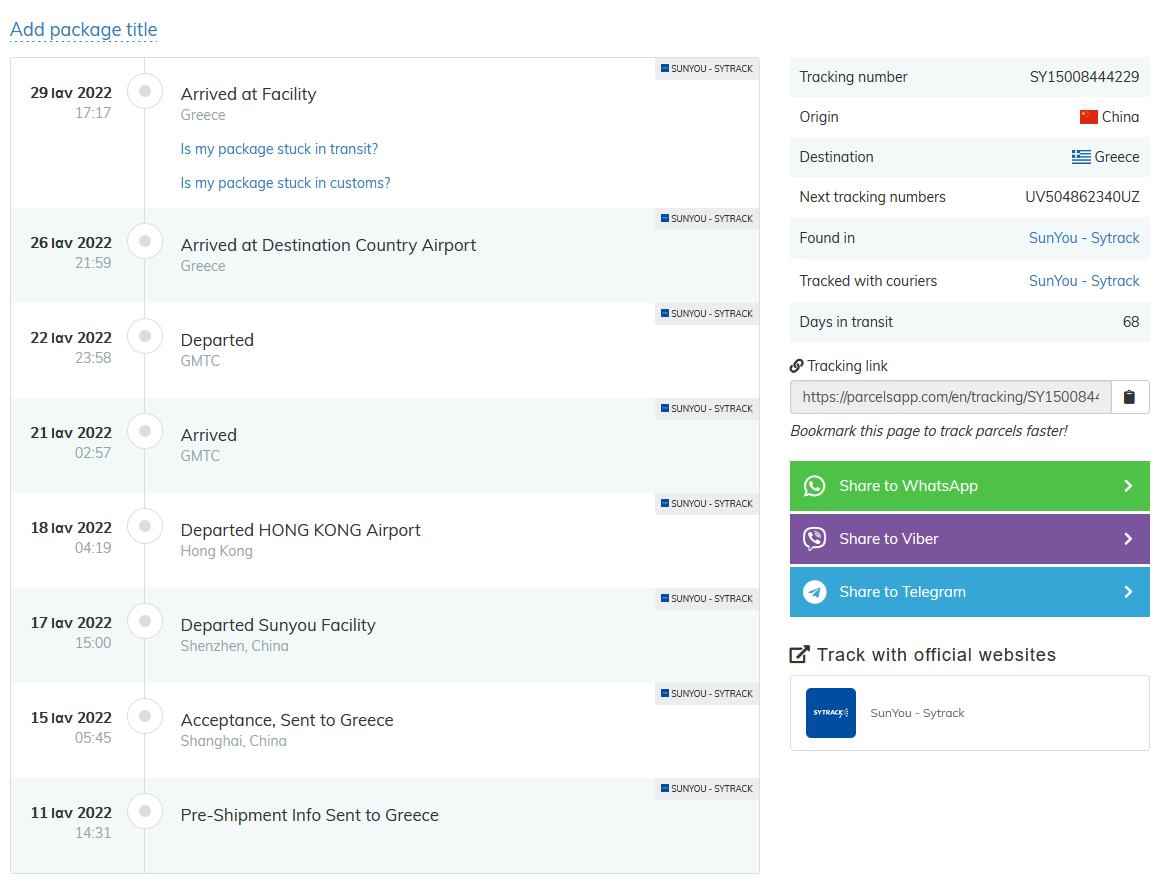Click 'Bookmark this page to track parcels faster!' text
1175x889 pixels.
coord(928,431)
